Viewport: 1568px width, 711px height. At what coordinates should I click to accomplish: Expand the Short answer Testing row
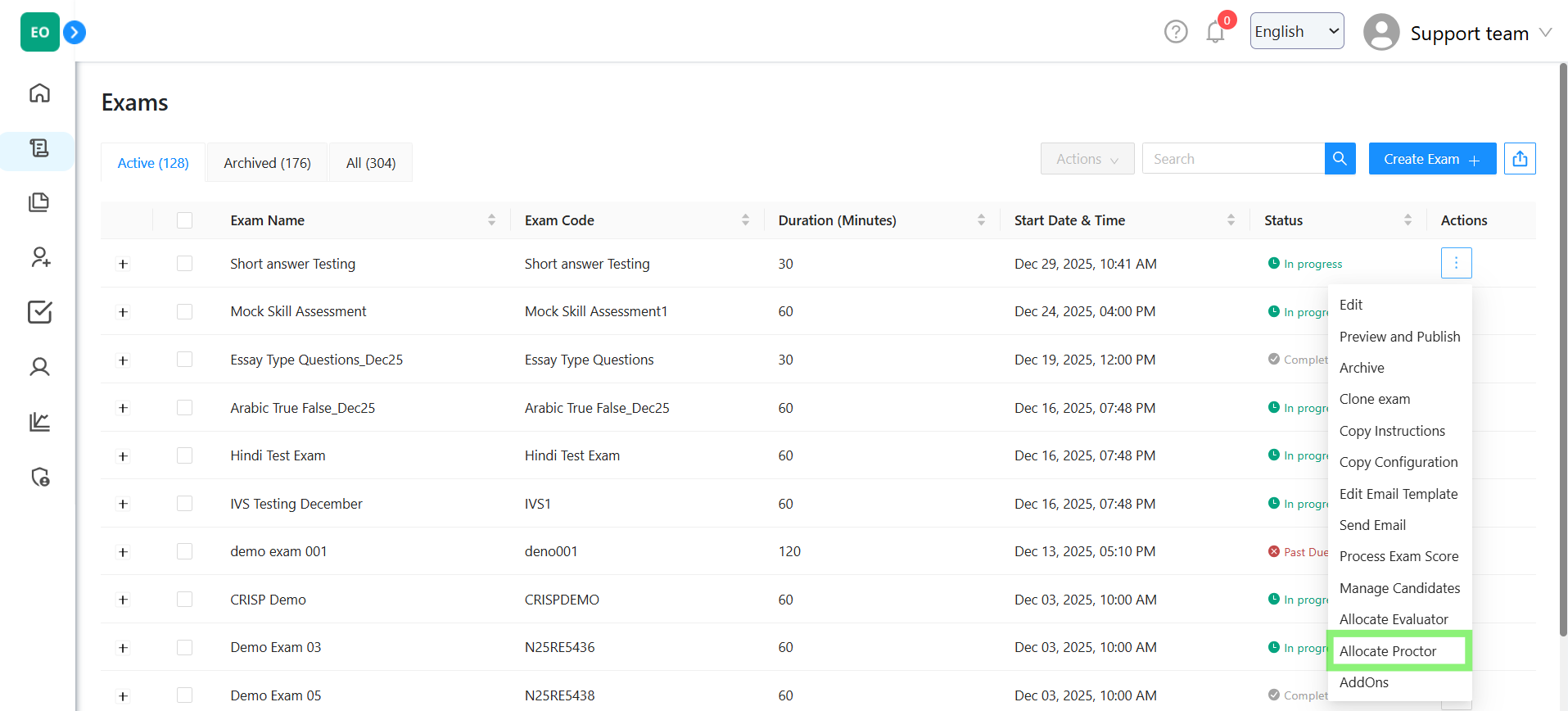pyautogui.click(x=123, y=264)
